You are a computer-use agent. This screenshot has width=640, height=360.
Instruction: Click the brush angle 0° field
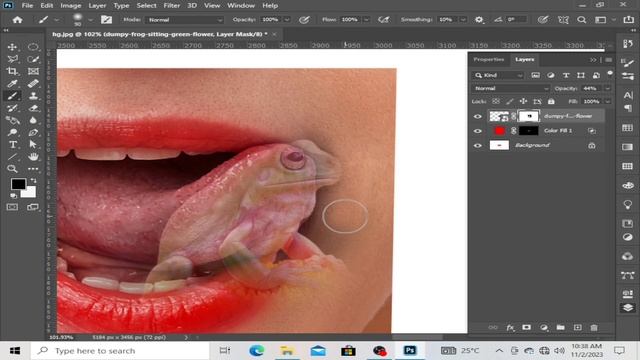(x=516, y=20)
